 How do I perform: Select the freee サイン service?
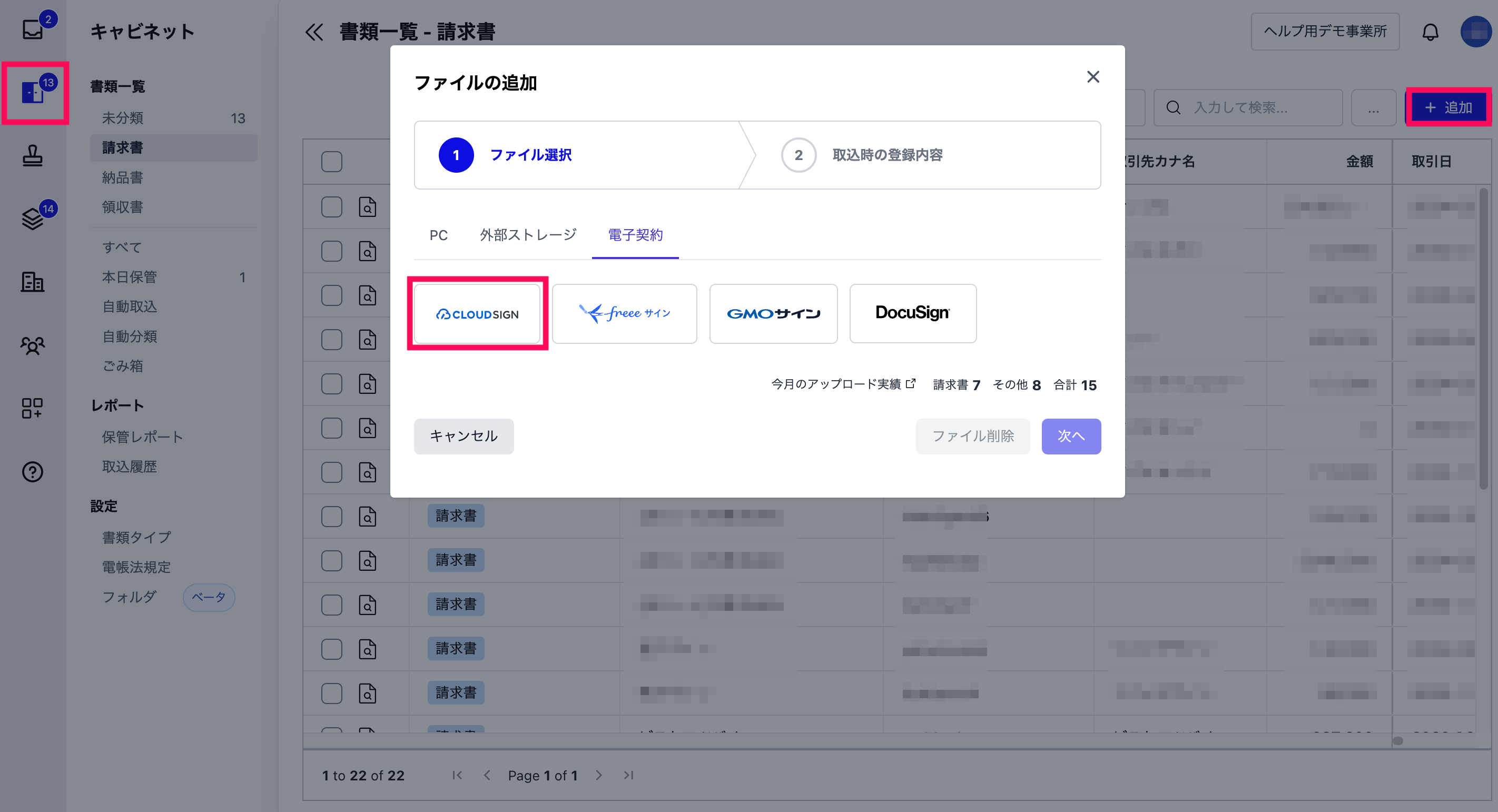point(624,313)
